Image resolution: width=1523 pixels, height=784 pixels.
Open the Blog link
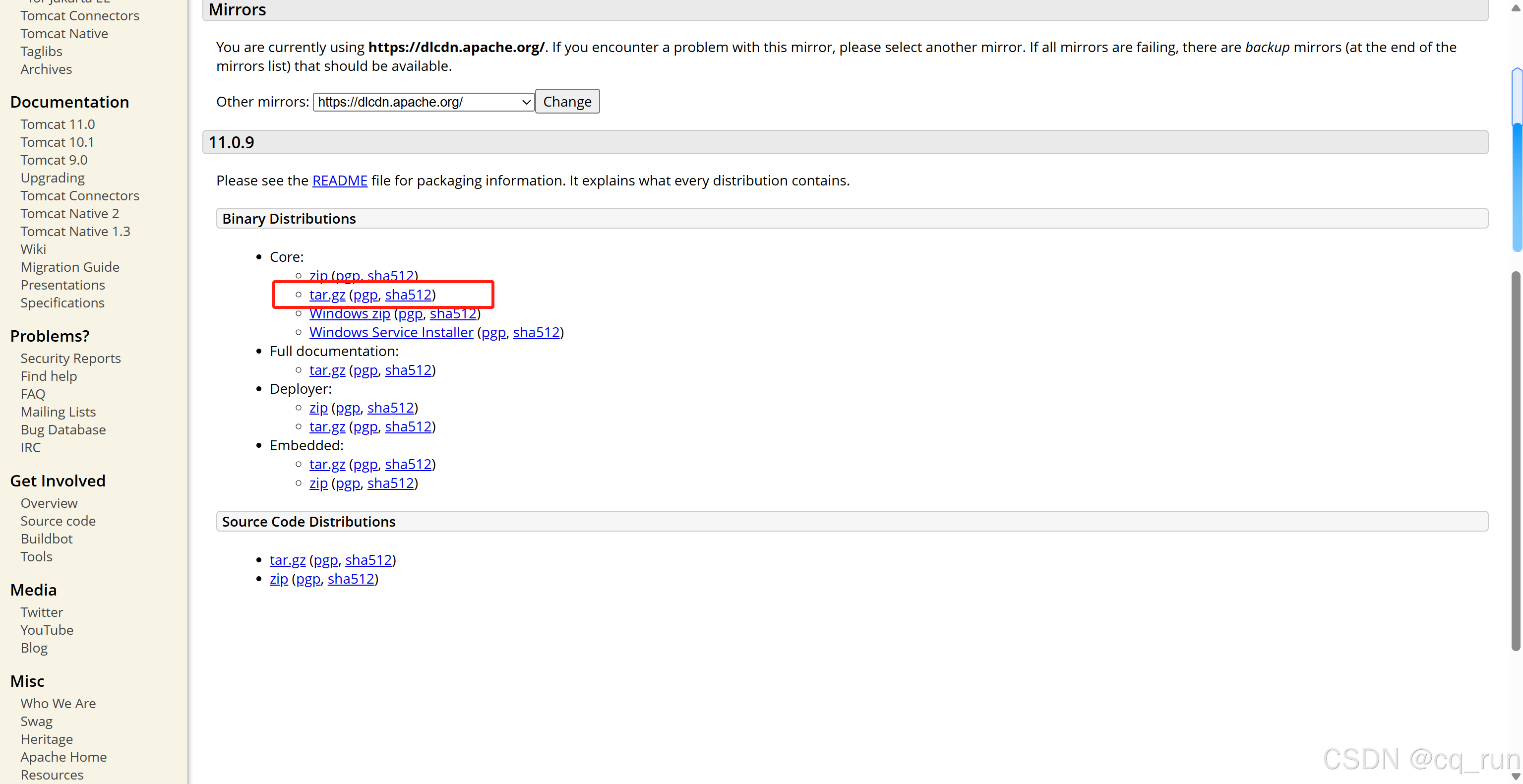click(34, 648)
